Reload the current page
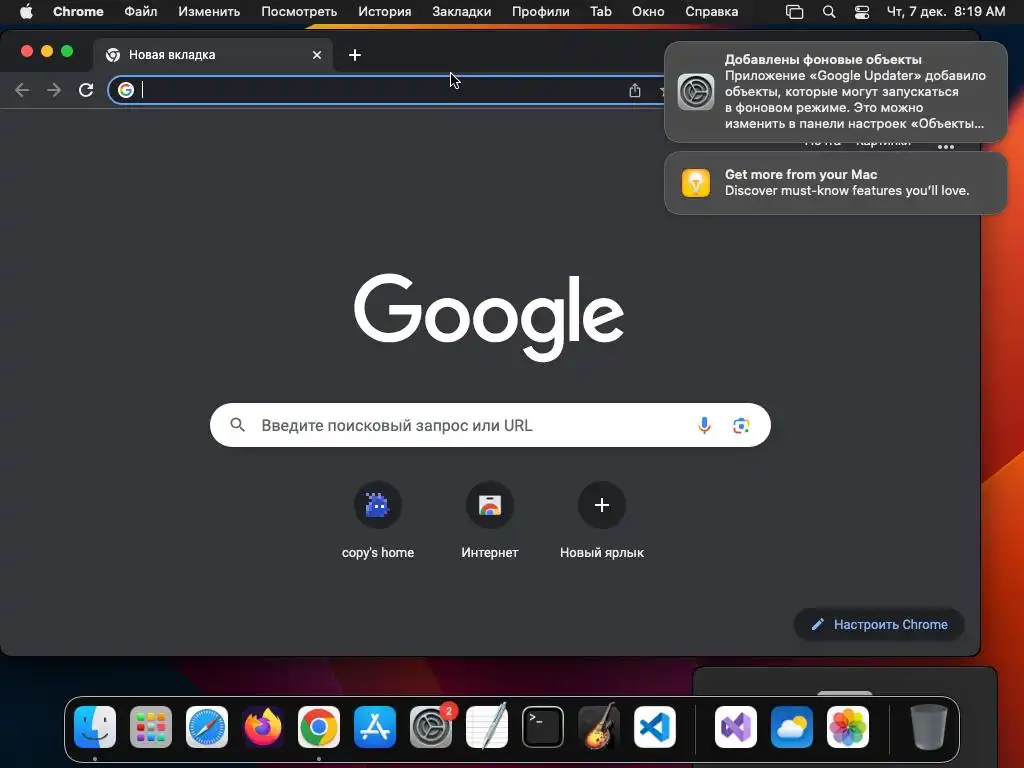 coord(86,90)
